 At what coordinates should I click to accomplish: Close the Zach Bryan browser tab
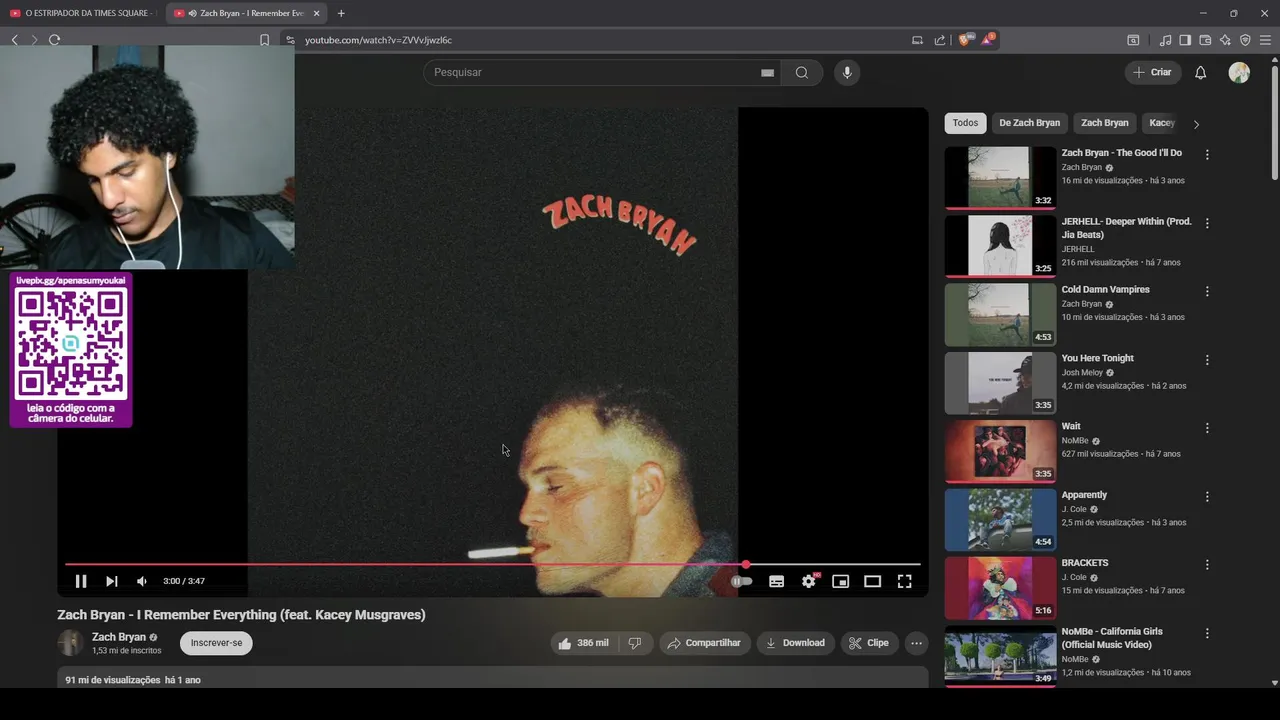(x=316, y=13)
